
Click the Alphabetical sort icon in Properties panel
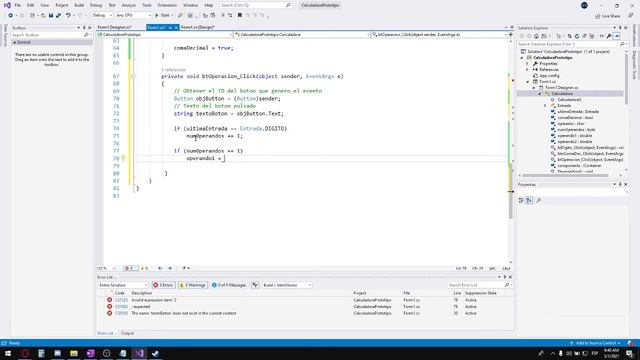click(529, 200)
